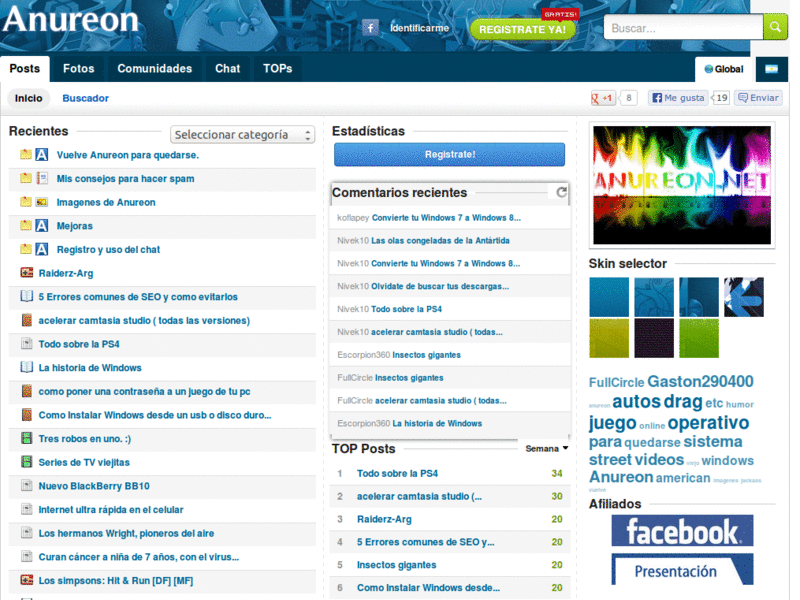Click the icon beside Todo sobre la PS4 in Recientes
Viewport: 800px width, 600px height.
(27, 343)
